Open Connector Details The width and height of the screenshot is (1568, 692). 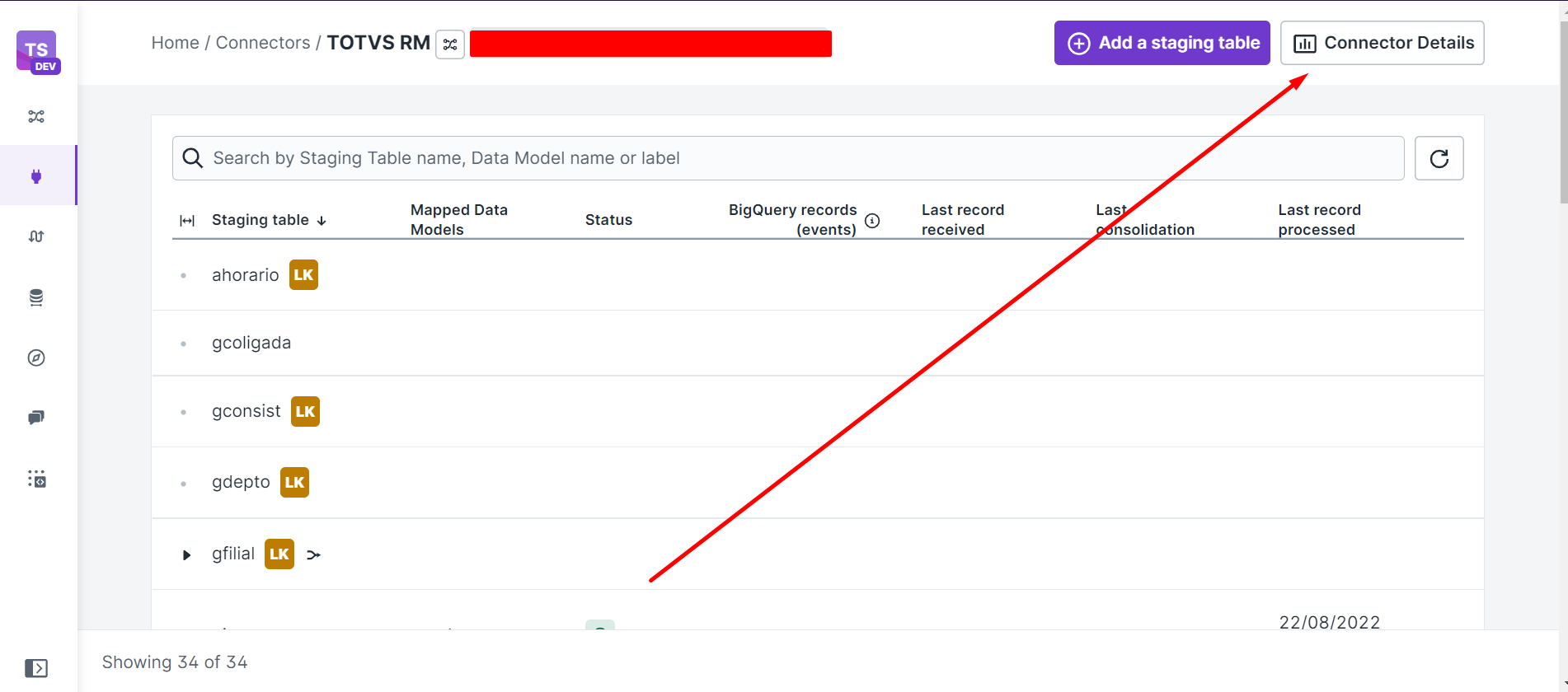(x=1382, y=43)
